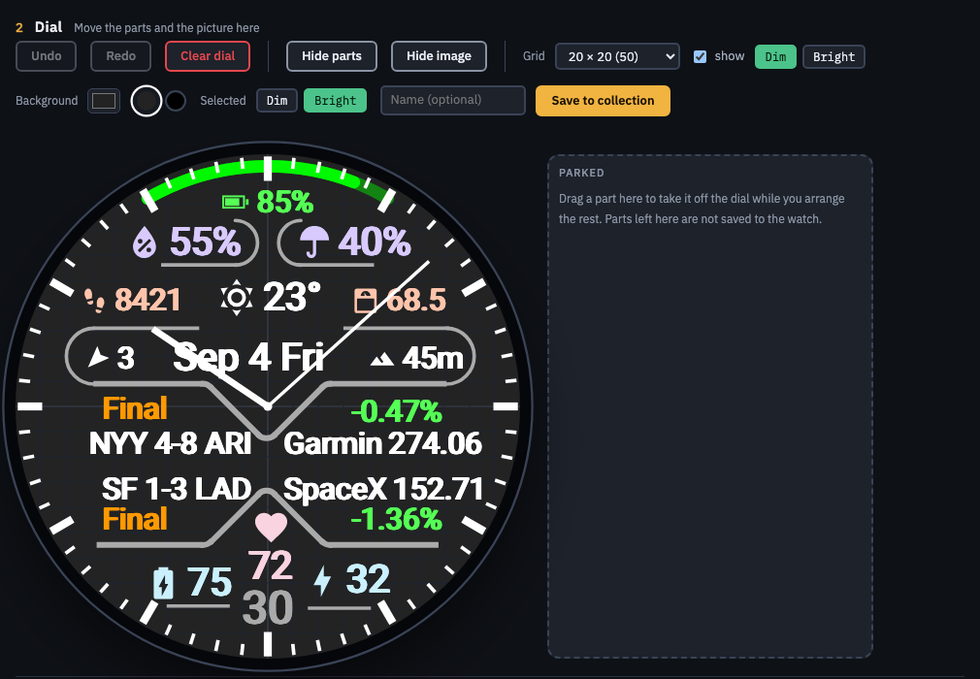980x679 pixels.
Task: Select the 75 body battery value
Action: [x=209, y=581]
